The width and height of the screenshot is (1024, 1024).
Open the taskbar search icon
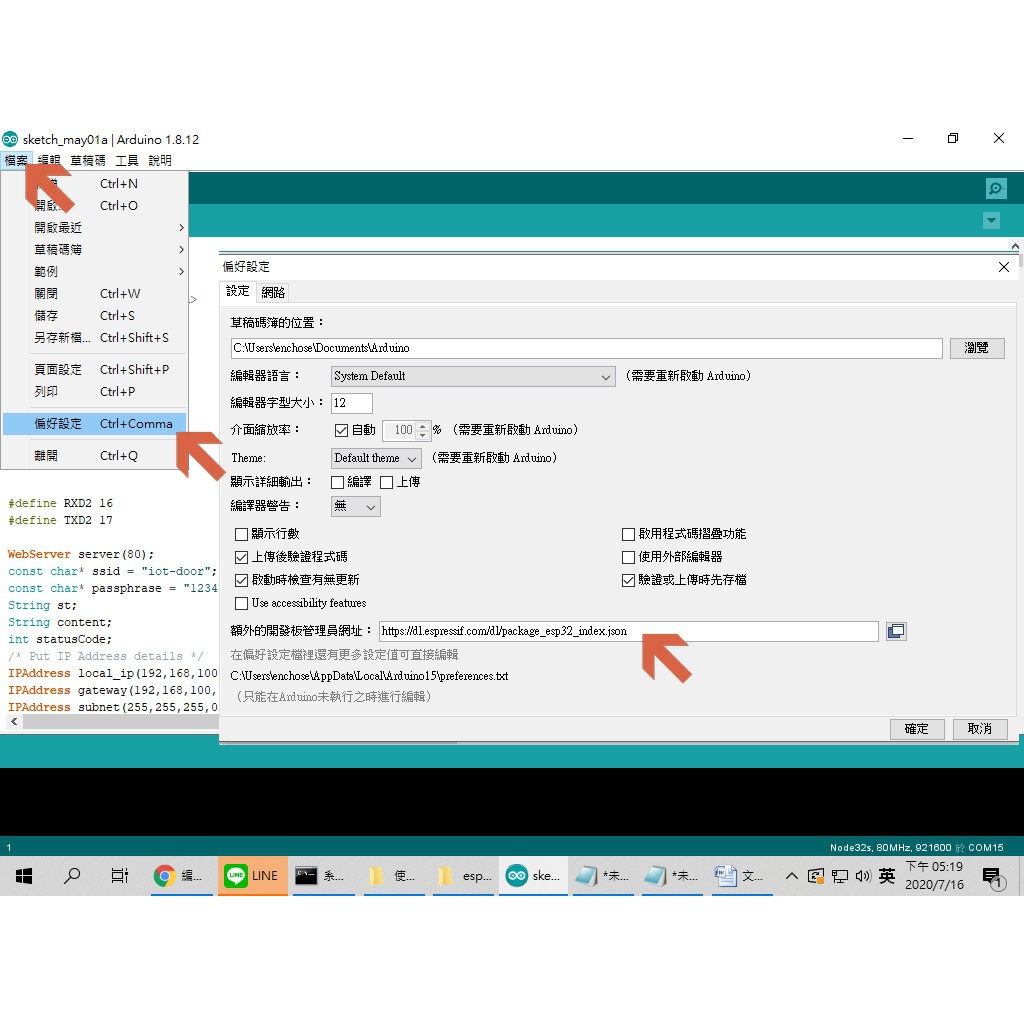(x=72, y=876)
